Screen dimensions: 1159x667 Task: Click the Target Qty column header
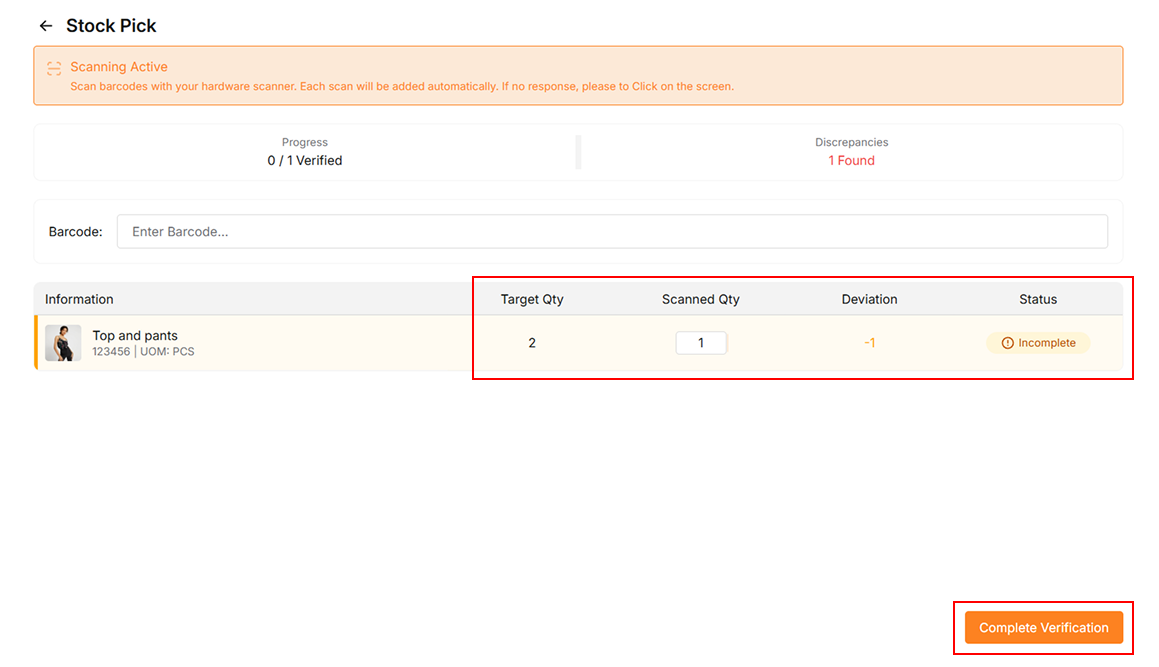(532, 299)
